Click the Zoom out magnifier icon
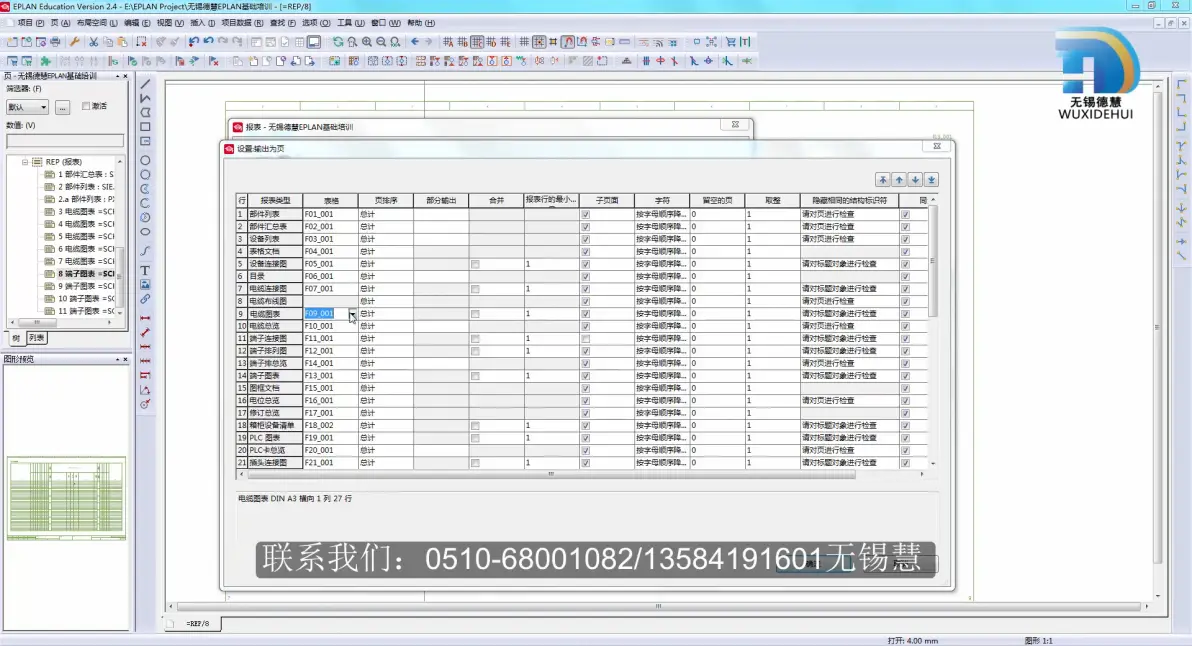The height and width of the screenshot is (646, 1192). tap(381, 42)
